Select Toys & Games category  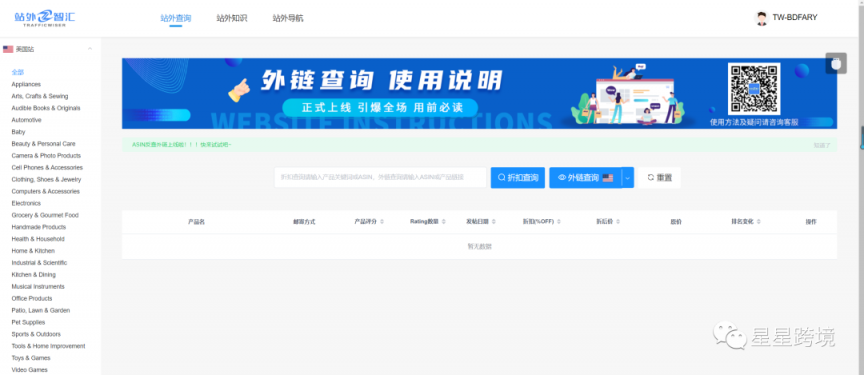coord(31,358)
